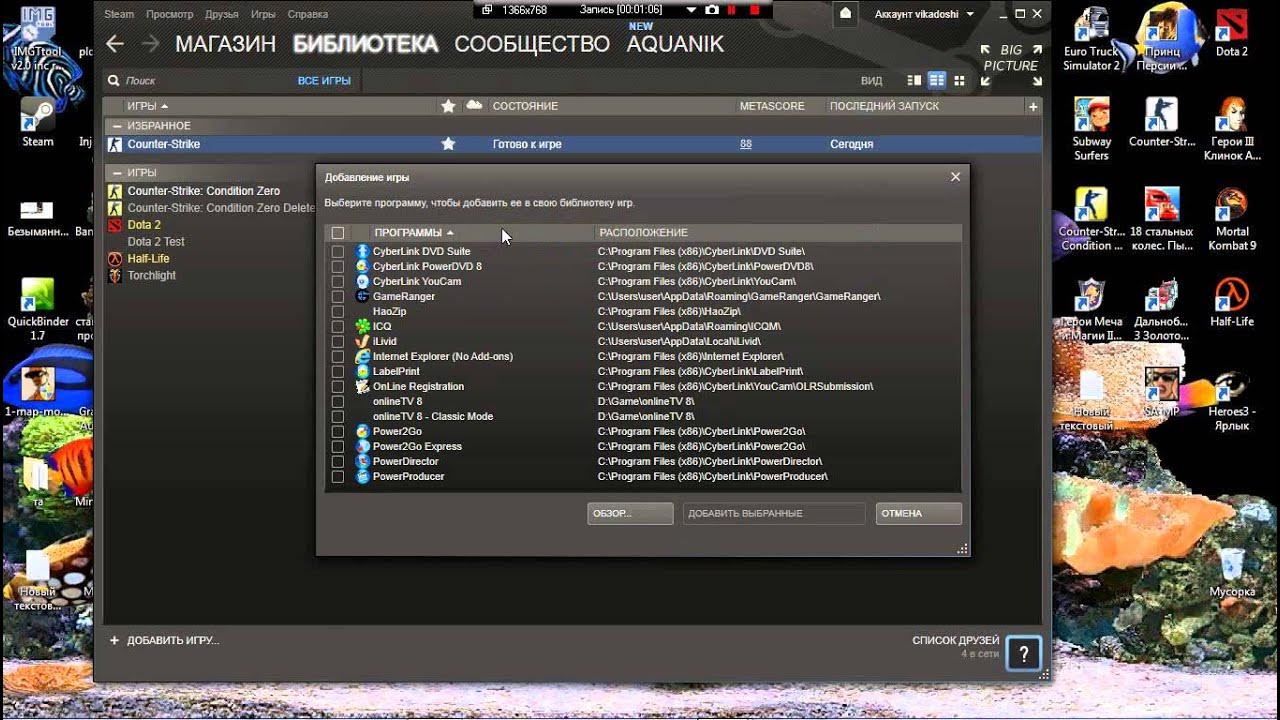This screenshot has width=1280, height=720.
Task: Click the ОБЗОР... browse button
Action: [x=630, y=513]
